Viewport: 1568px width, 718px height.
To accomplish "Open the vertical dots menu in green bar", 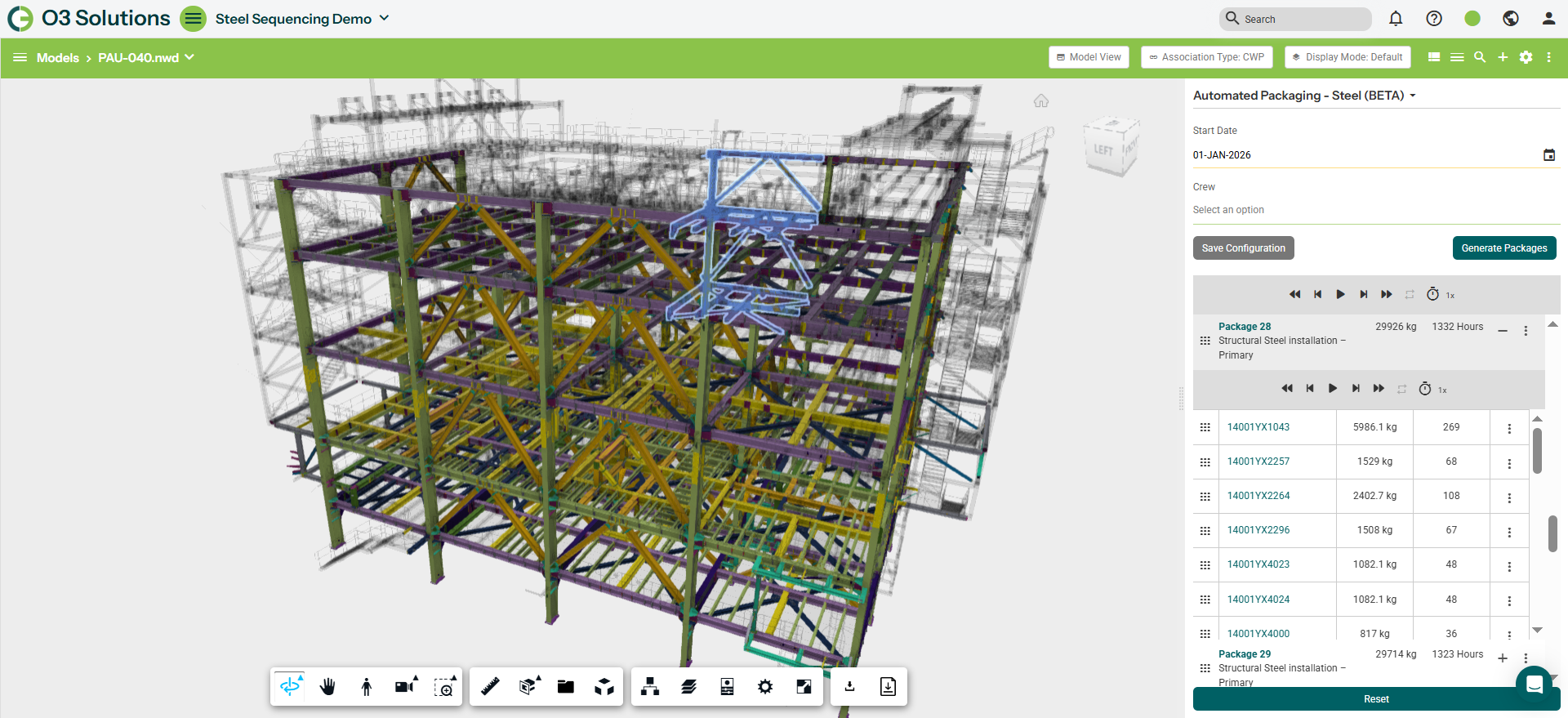I will pyautogui.click(x=1548, y=57).
